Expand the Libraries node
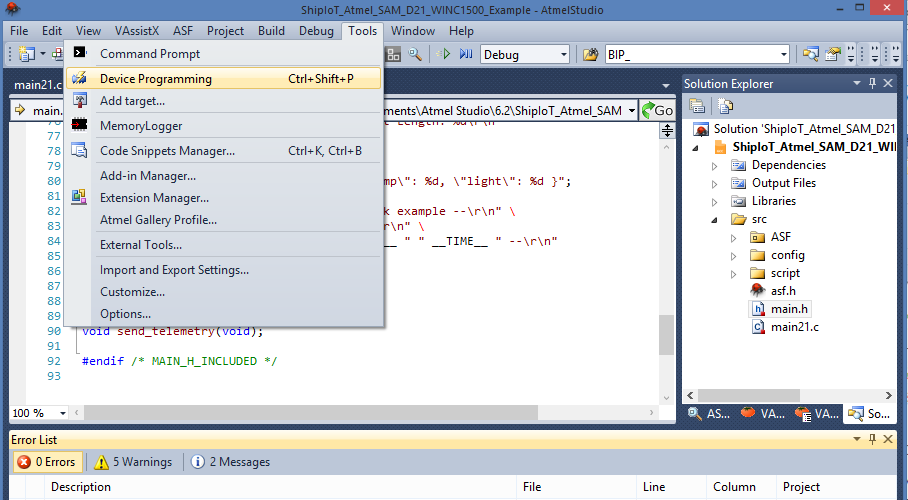This screenshot has height=500, width=908. pos(714,202)
